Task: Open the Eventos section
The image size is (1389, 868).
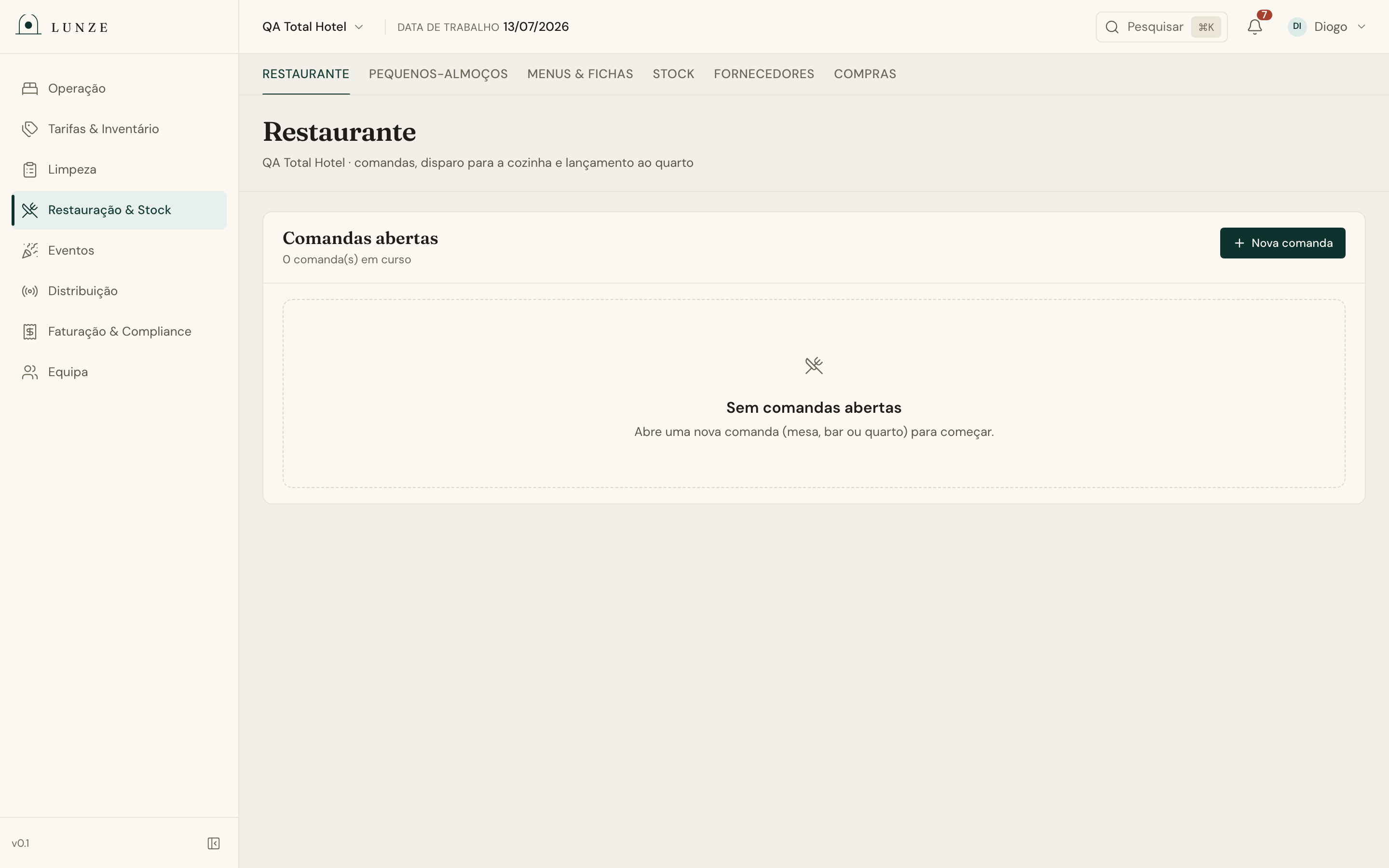Action: (x=119, y=251)
